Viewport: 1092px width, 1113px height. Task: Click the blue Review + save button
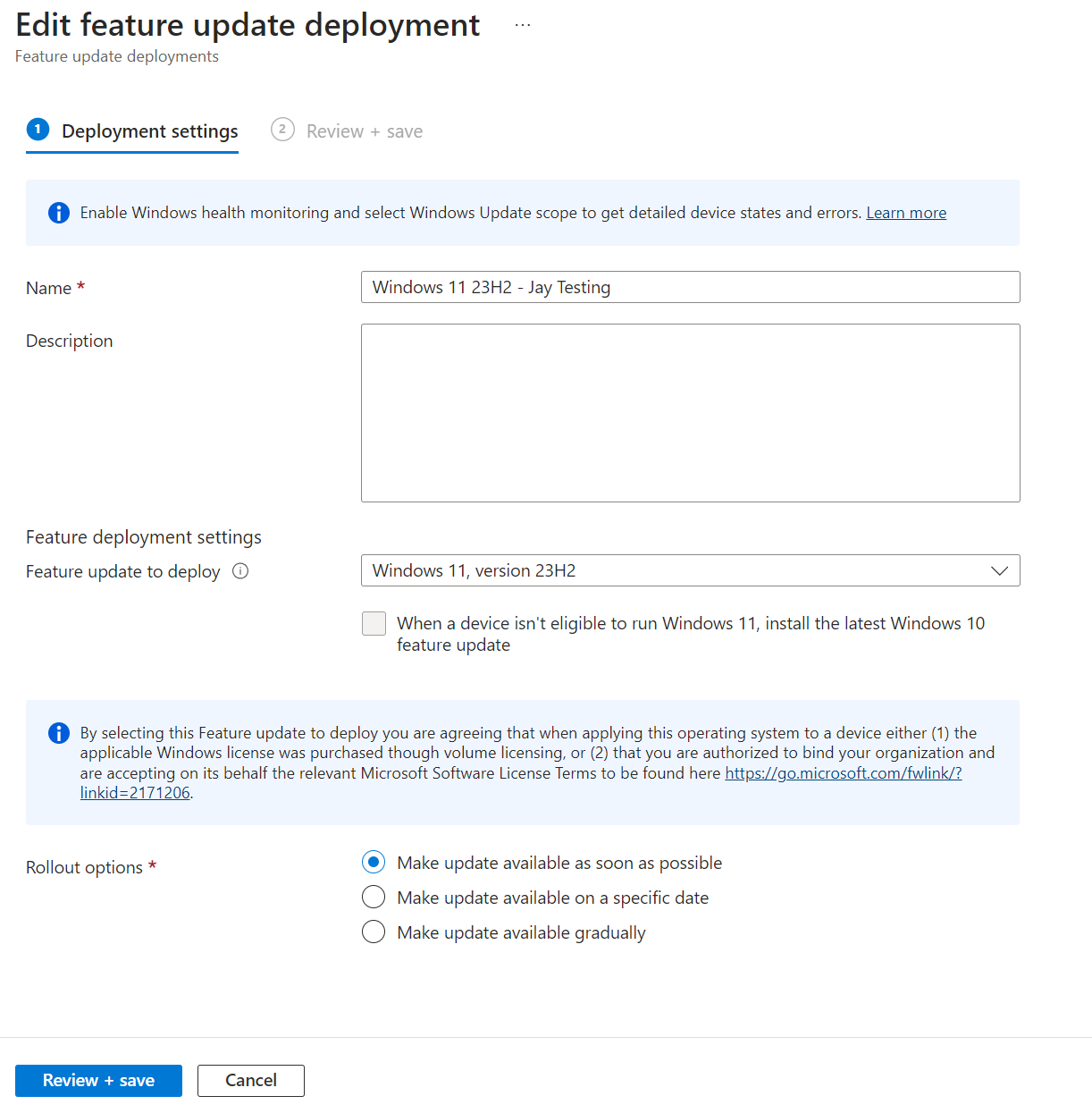click(x=98, y=1080)
